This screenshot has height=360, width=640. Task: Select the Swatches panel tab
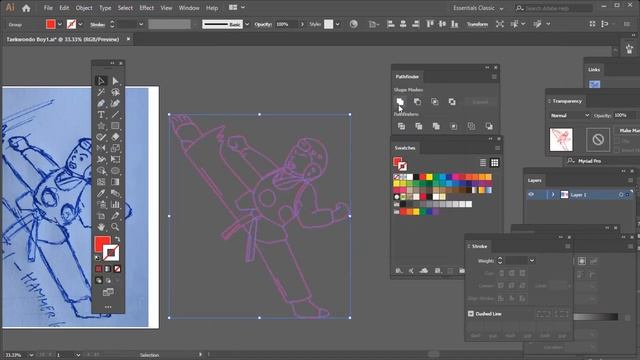pyautogui.click(x=405, y=148)
